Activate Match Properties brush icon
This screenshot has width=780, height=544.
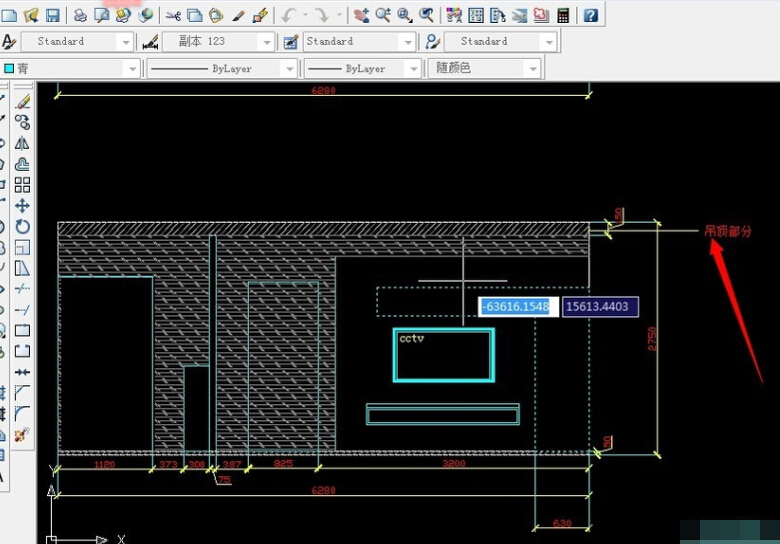click(238, 15)
